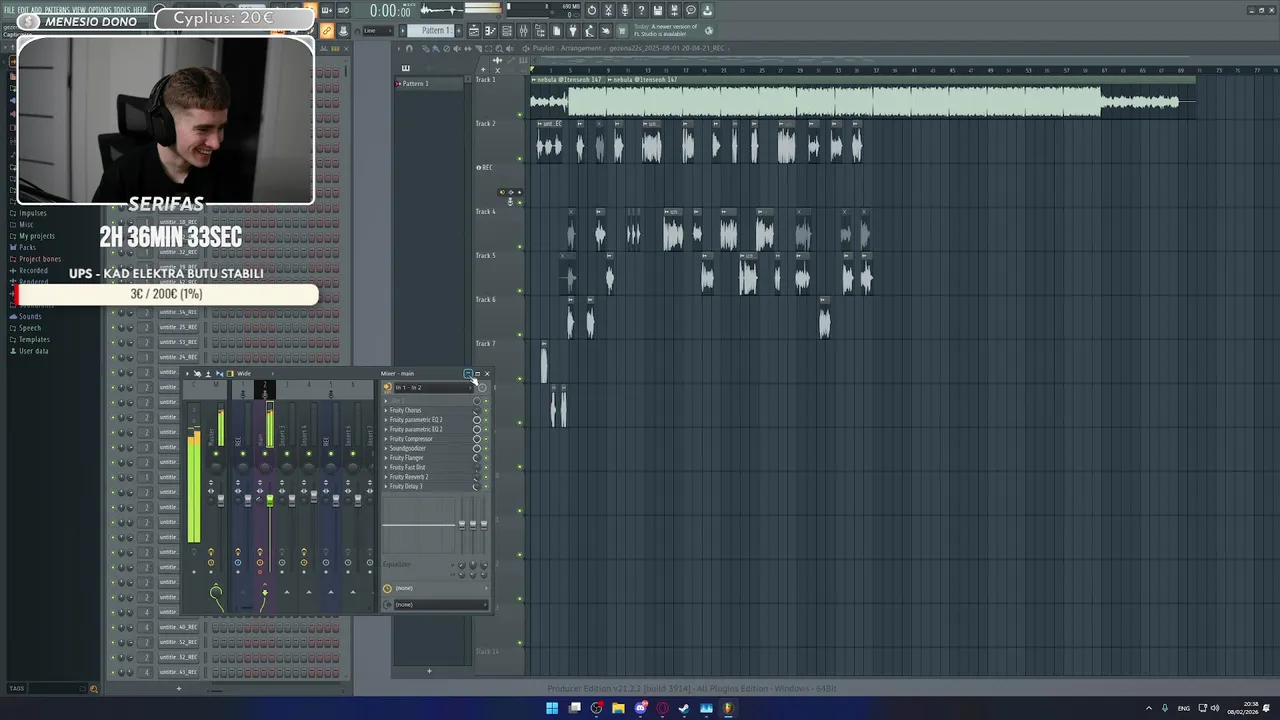Screen dimensions: 1280x720
Task: Click the audio input icon in Mixer panel
Action: (x=388, y=388)
